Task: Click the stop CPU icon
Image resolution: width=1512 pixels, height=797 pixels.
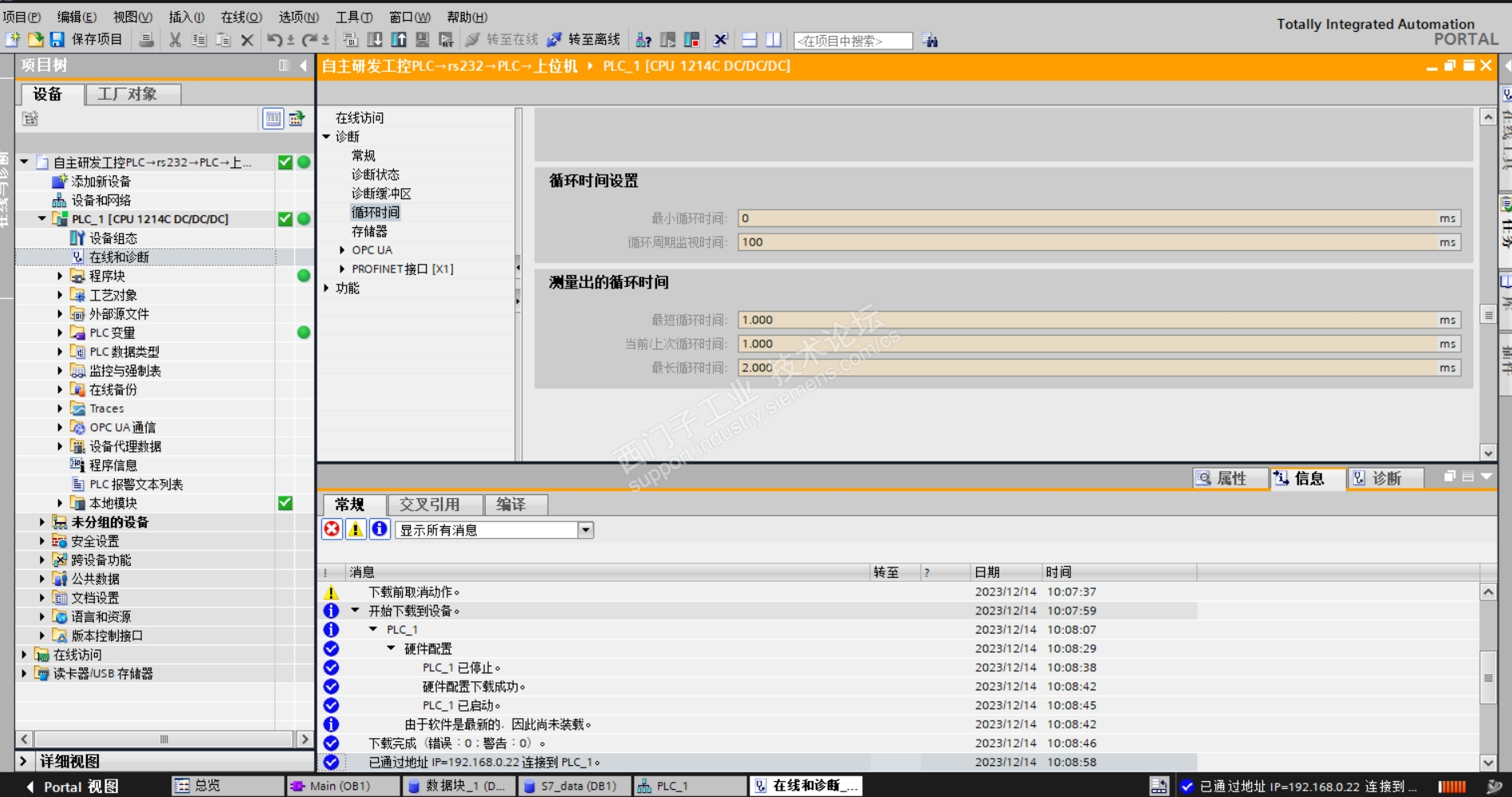Action: click(691, 40)
